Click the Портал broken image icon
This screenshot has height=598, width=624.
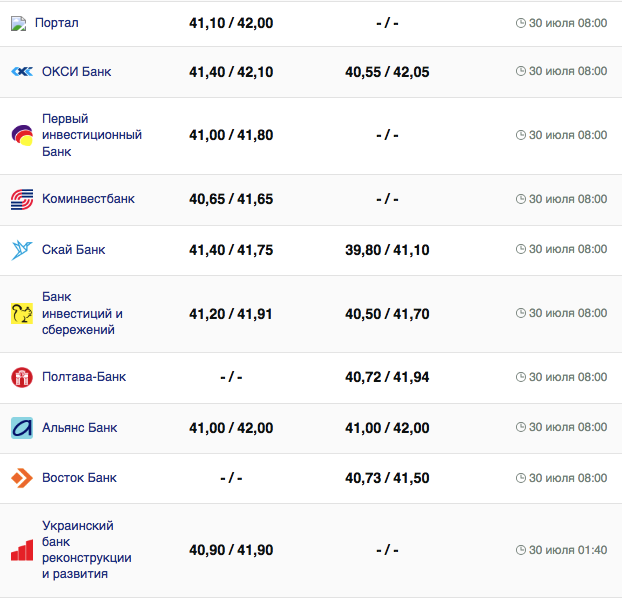[x=18, y=23]
